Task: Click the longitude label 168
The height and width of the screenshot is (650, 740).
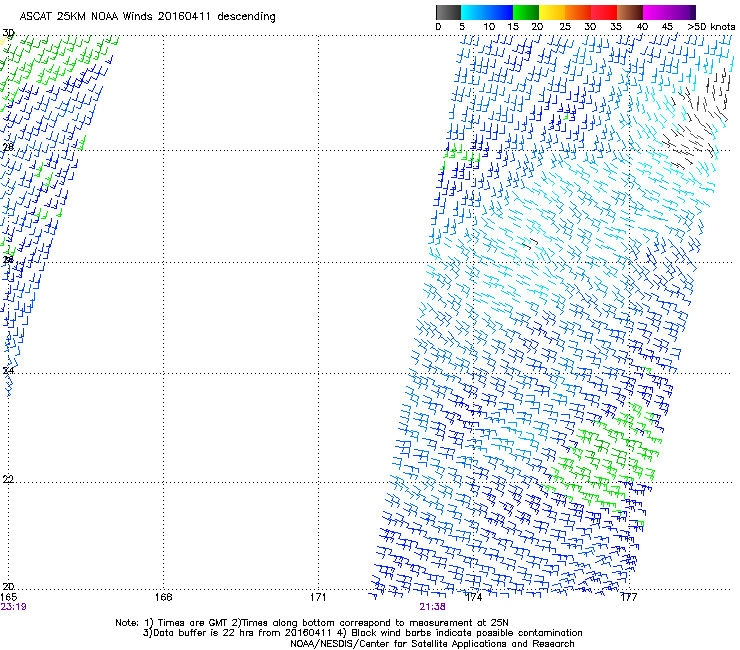Action: pos(164,597)
